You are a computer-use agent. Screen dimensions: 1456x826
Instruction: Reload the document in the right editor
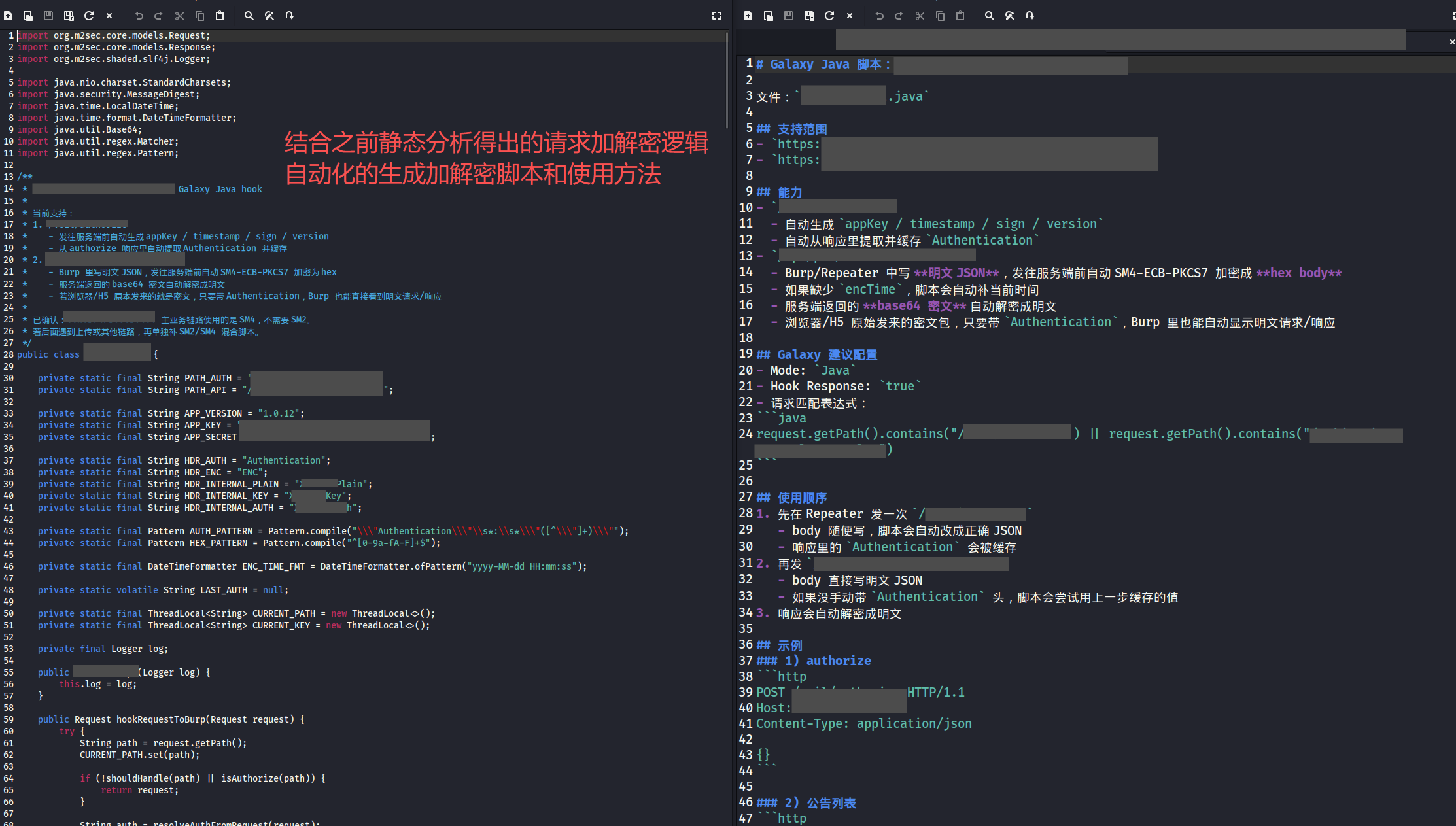(x=829, y=16)
